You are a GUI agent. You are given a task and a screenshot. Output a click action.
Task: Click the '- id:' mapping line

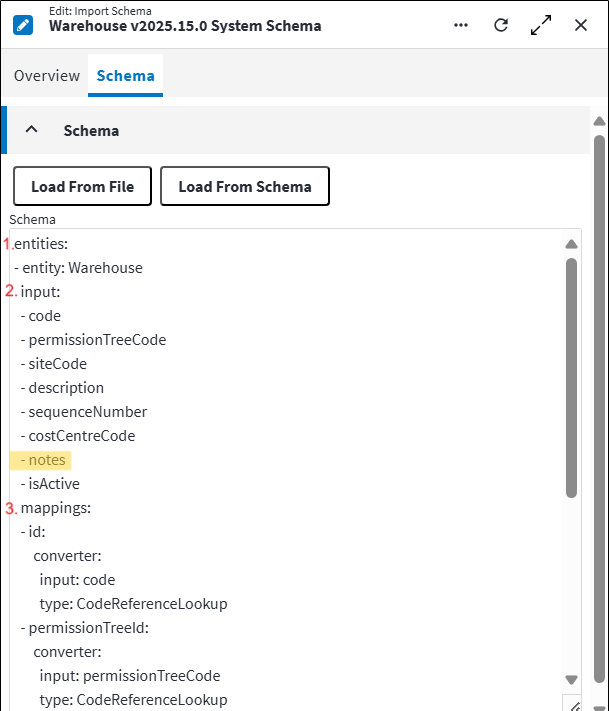coord(33,532)
